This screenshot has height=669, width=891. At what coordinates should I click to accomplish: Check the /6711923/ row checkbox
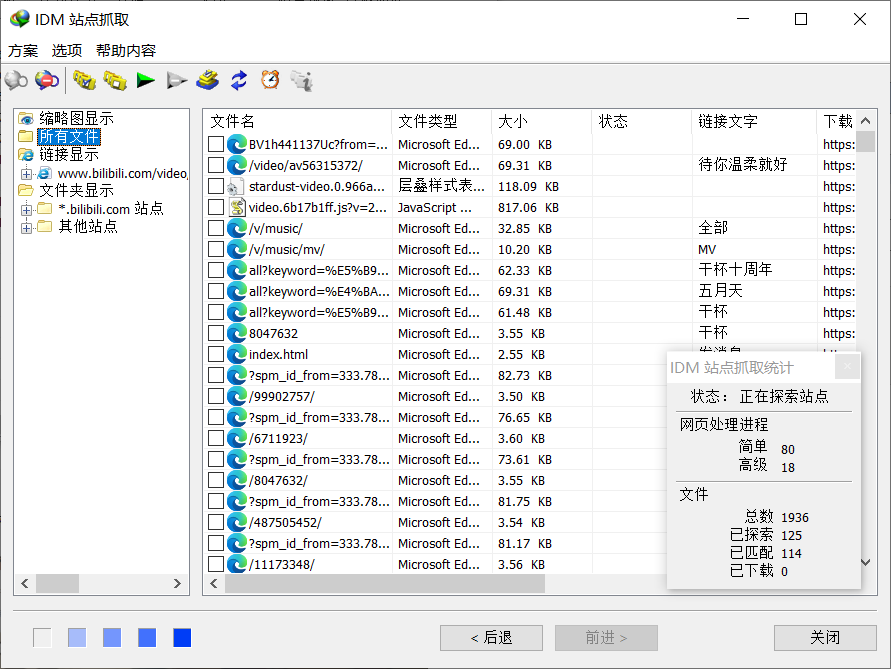(216, 439)
